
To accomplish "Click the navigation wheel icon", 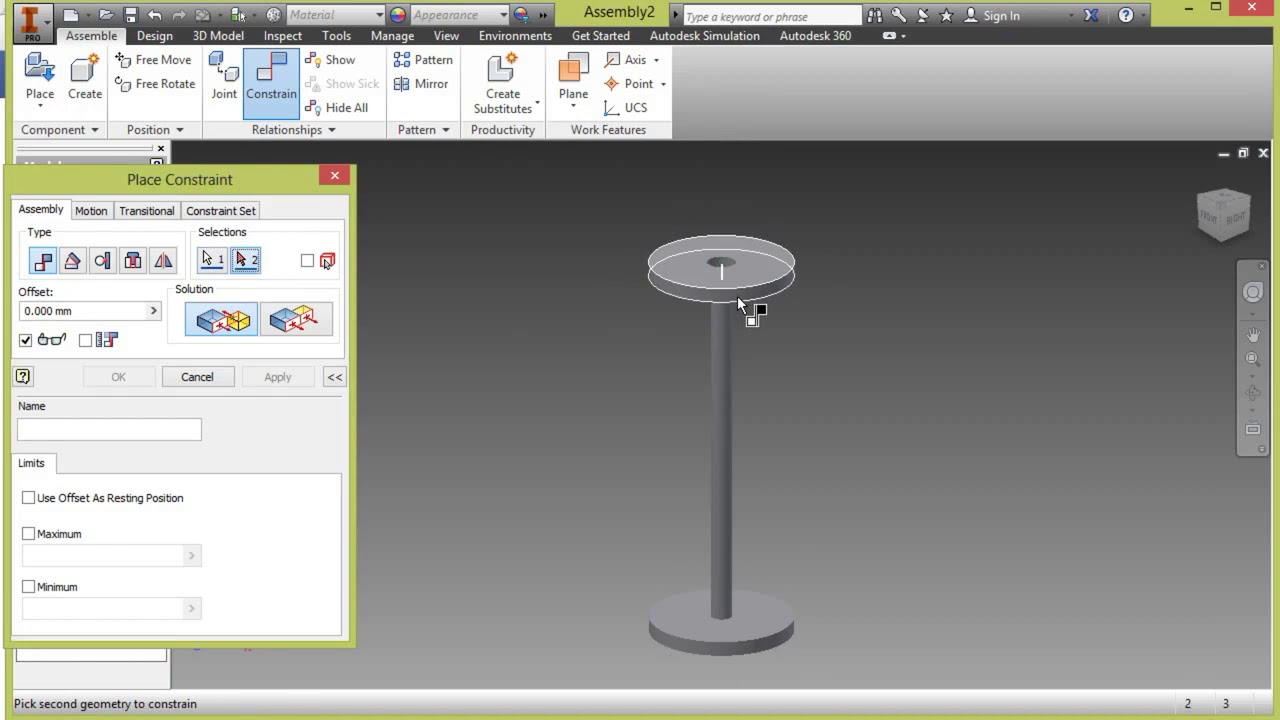I will pyautogui.click(x=1253, y=292).
